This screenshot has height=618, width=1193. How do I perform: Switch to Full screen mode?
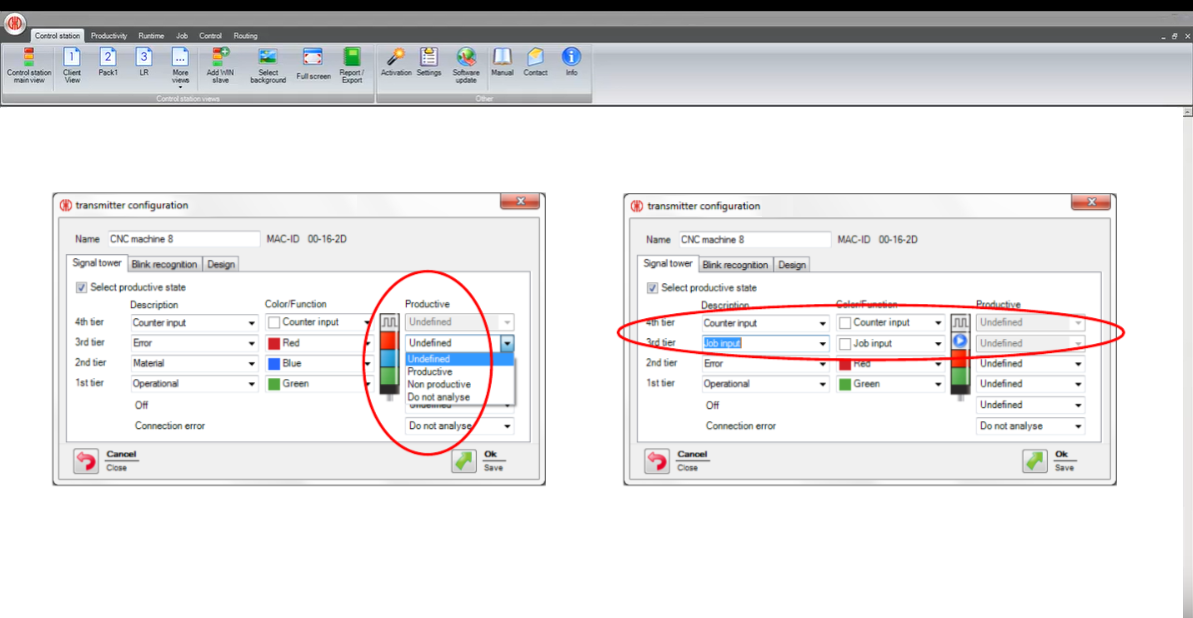click(x=313, y=64)
